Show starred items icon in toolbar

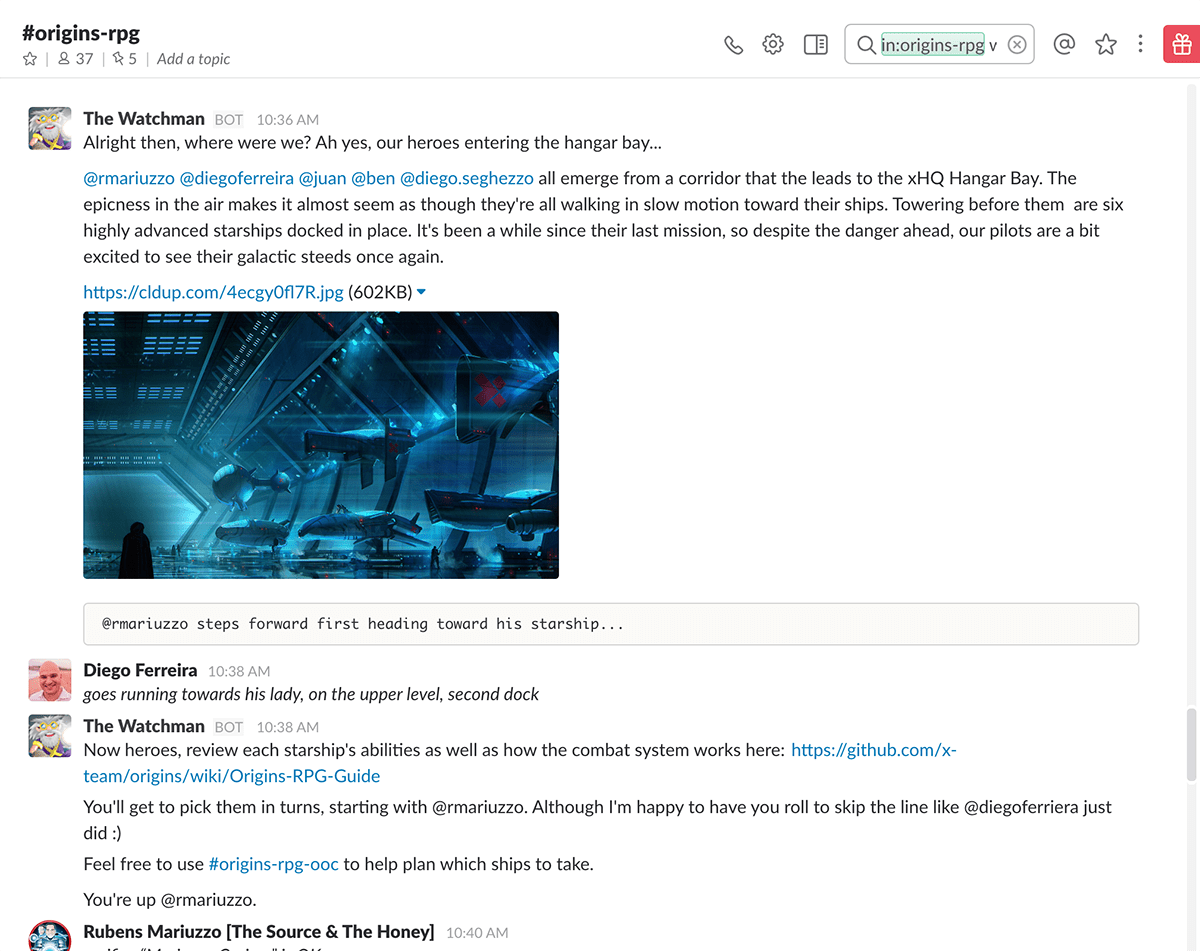click(x=1105, y=44)
